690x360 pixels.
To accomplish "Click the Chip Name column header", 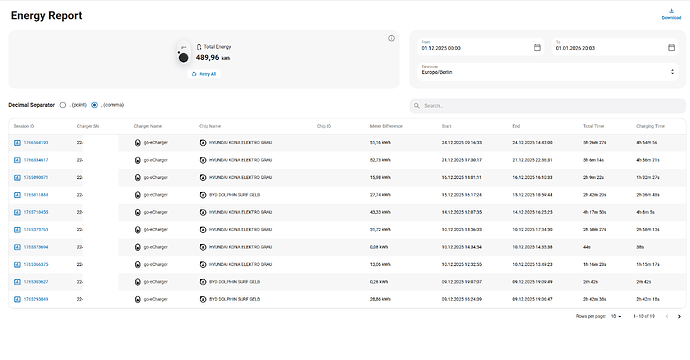I will point(210,126).
